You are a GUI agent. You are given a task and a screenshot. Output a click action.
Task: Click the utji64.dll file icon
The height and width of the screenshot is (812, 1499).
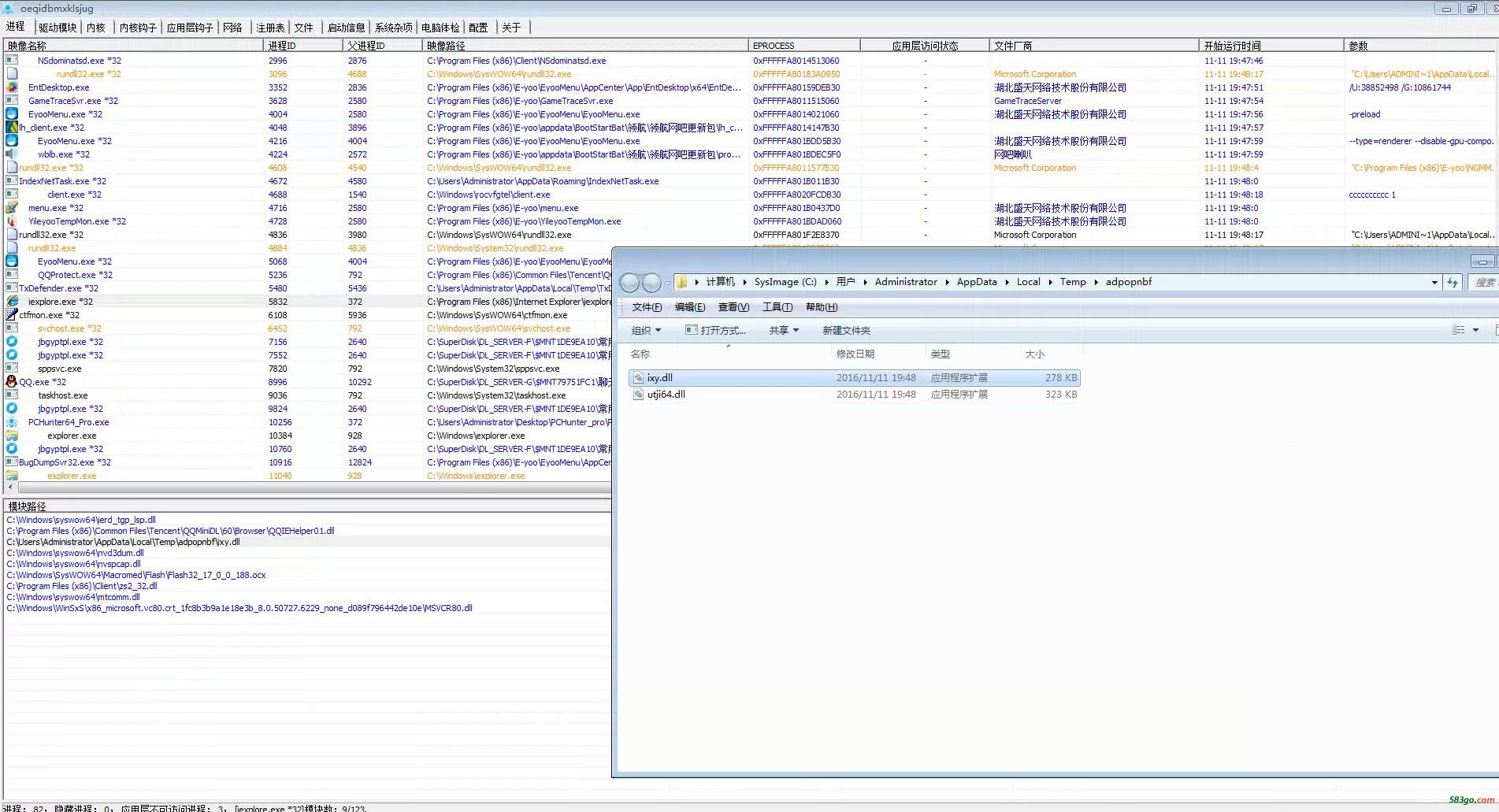click(x=638, y=395)
